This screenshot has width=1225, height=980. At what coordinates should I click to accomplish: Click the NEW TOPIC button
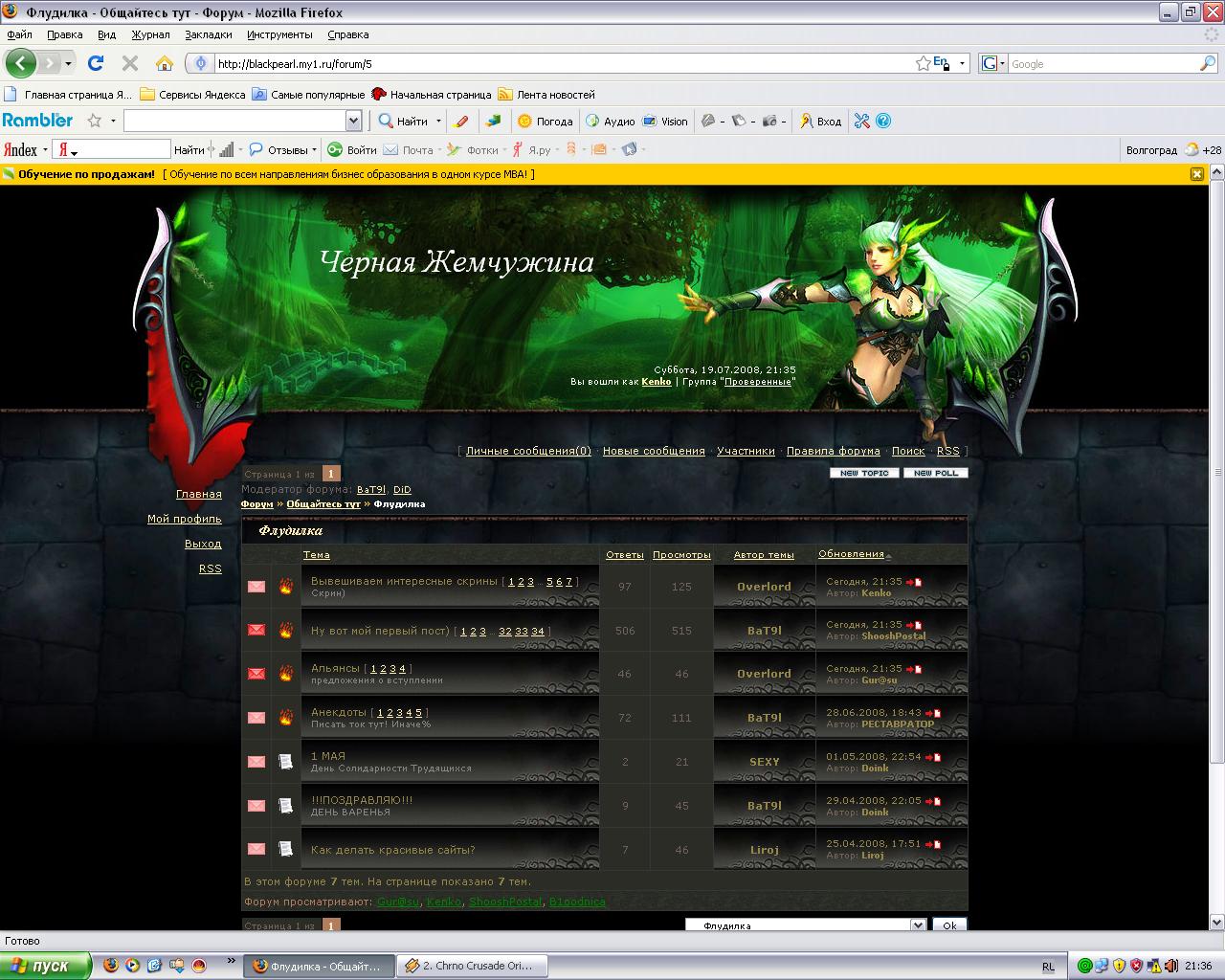tap(864, 473)
